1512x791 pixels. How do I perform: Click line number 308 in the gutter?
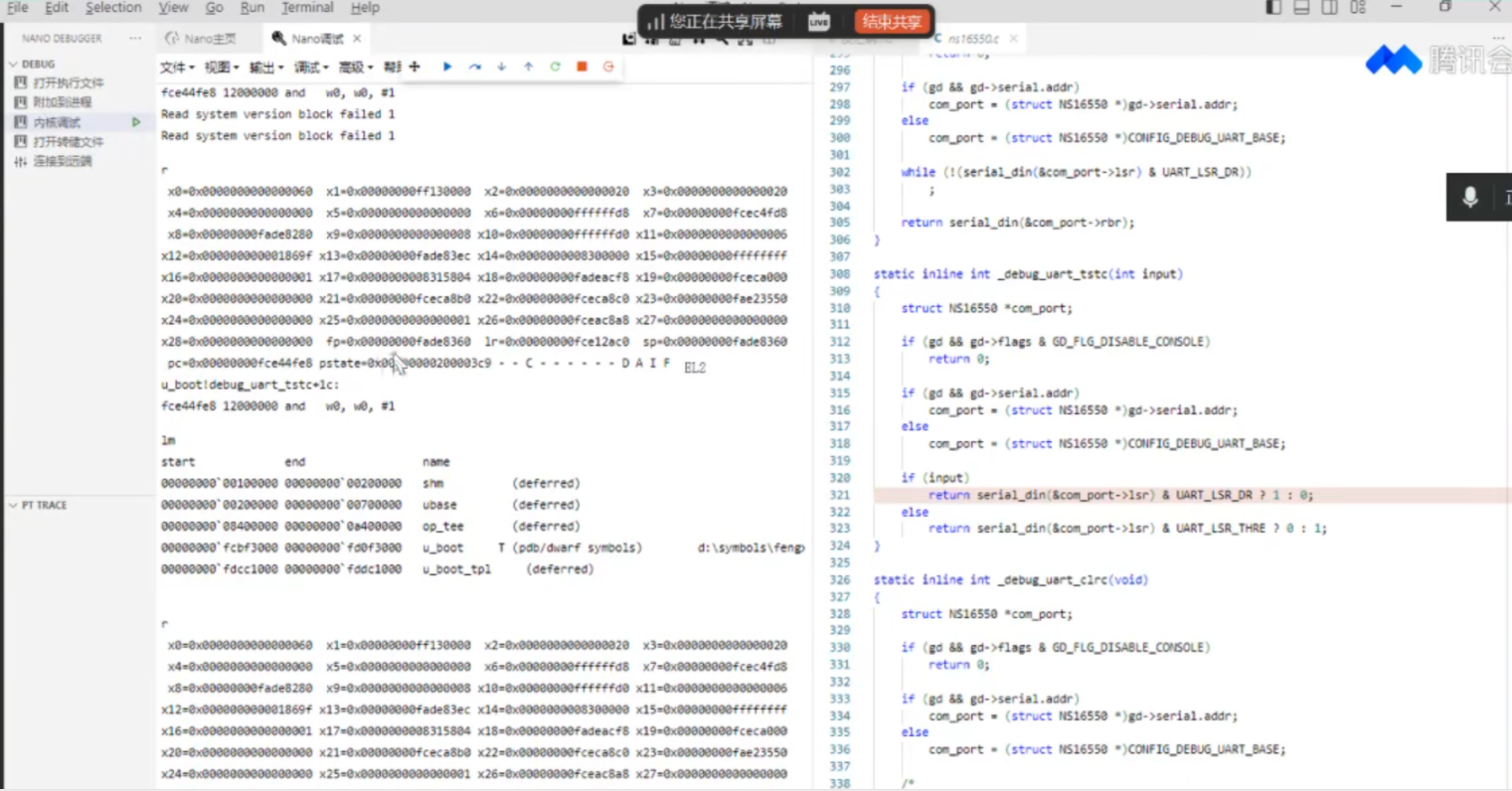[x=839, y=273]
